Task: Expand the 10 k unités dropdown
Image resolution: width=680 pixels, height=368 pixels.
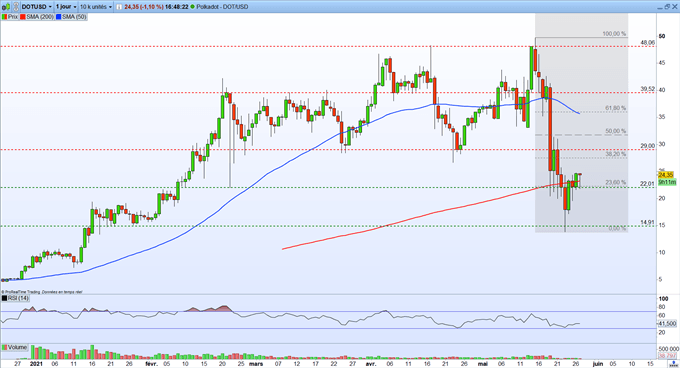Action: 95,7
